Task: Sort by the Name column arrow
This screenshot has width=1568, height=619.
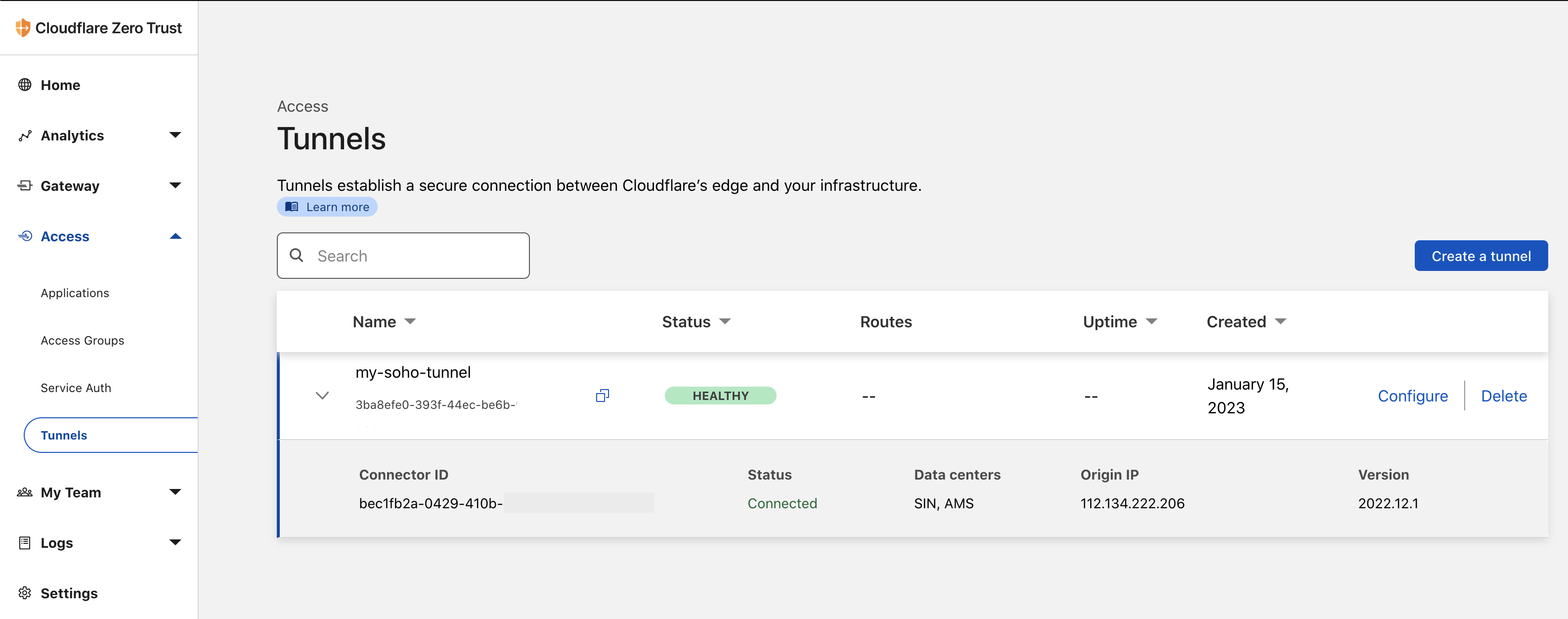Action: [x=410, y=321]
